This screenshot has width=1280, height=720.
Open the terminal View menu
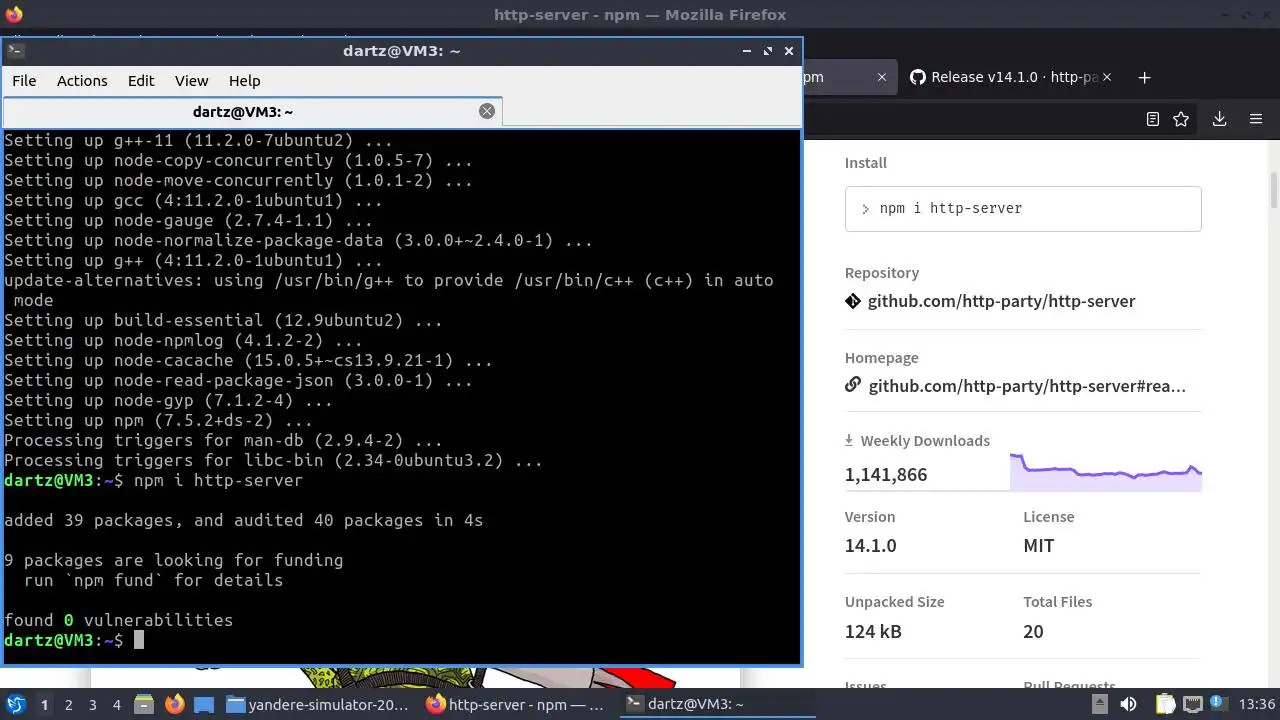point(191,81)
